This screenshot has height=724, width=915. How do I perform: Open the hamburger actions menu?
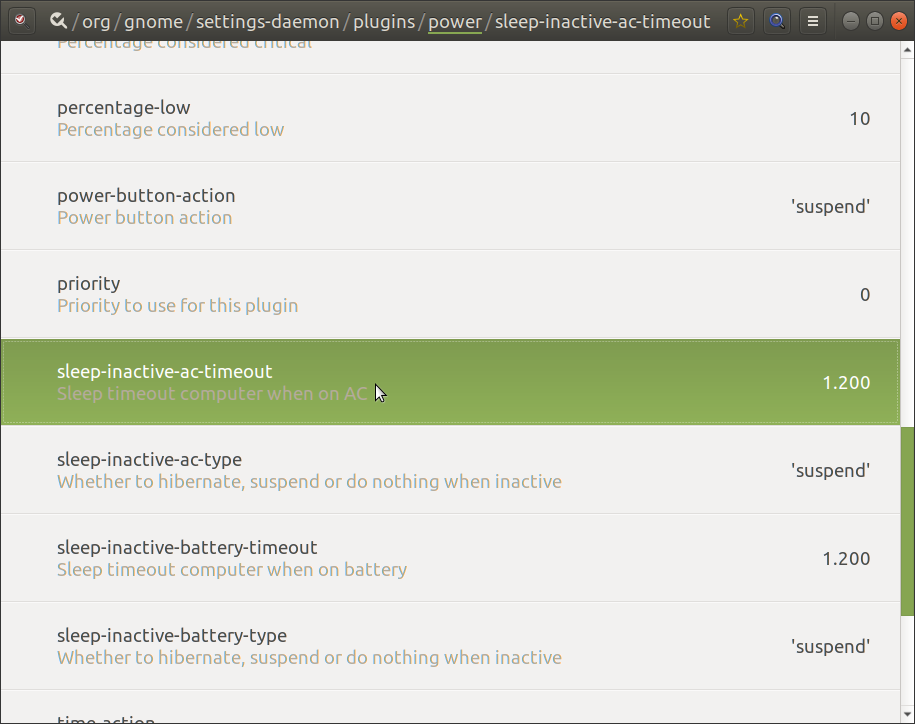tap(813, 21)
